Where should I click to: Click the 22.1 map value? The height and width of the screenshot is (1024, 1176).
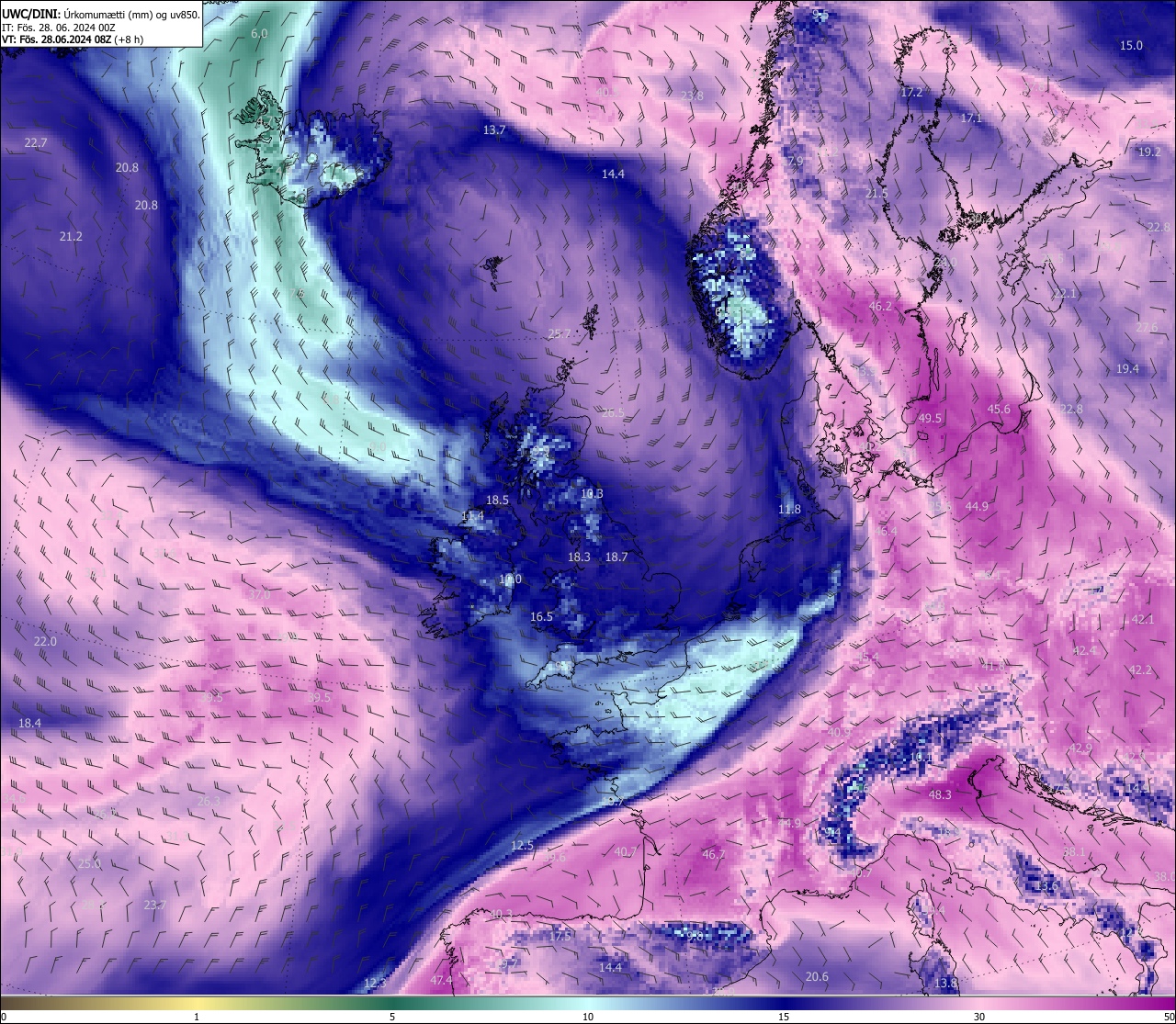1064,294
